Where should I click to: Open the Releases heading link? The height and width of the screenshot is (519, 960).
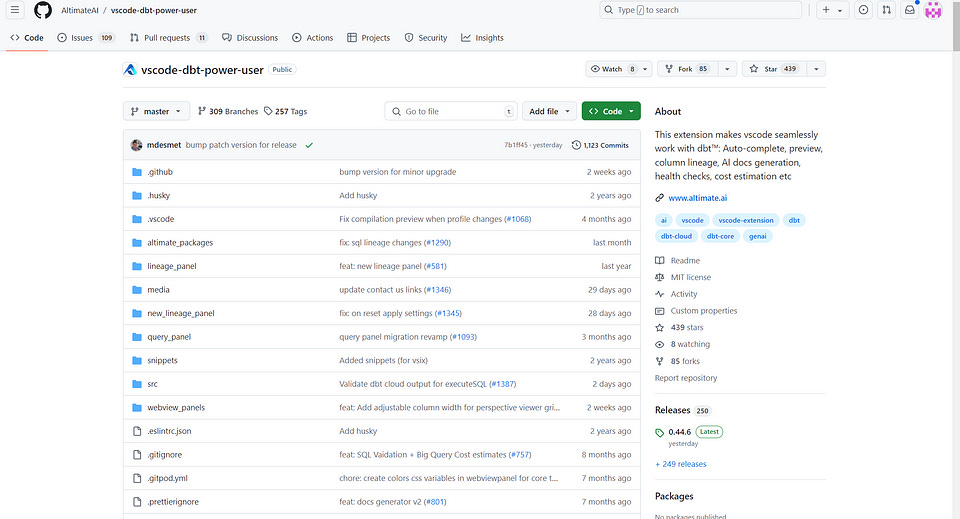pos(672,410)
